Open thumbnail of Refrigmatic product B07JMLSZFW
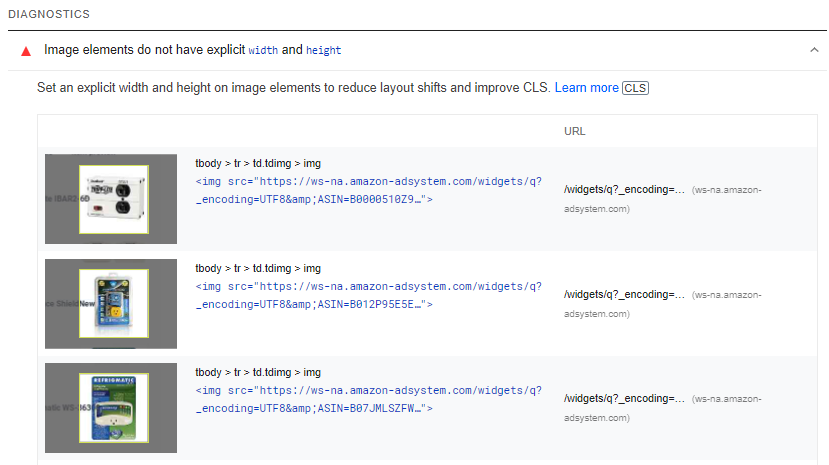Image resolution: width=829 pixels, height=465 pixels. click(111, 408)
